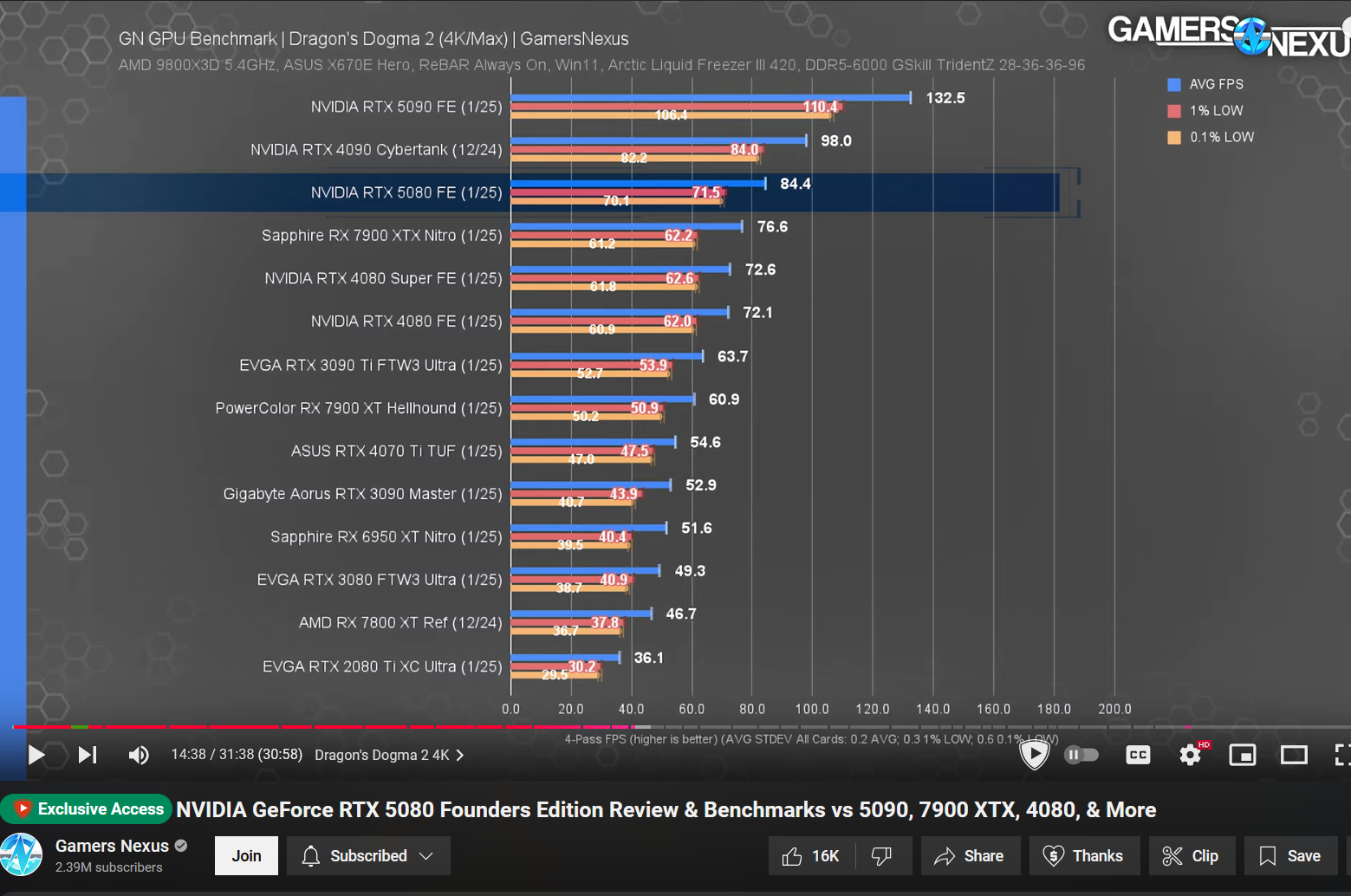Toggle the autoplay switch
The width and height of the screenshot is (1351, 896).
1081,755
